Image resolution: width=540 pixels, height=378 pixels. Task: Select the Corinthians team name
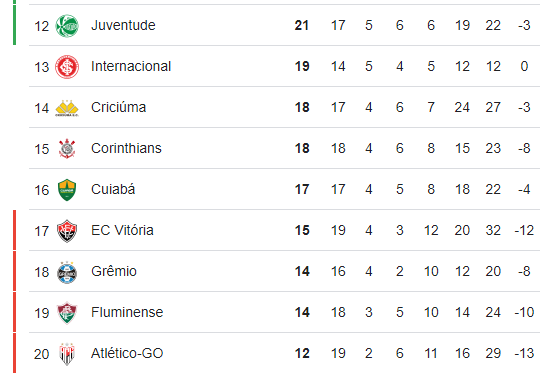coord(126,148)
